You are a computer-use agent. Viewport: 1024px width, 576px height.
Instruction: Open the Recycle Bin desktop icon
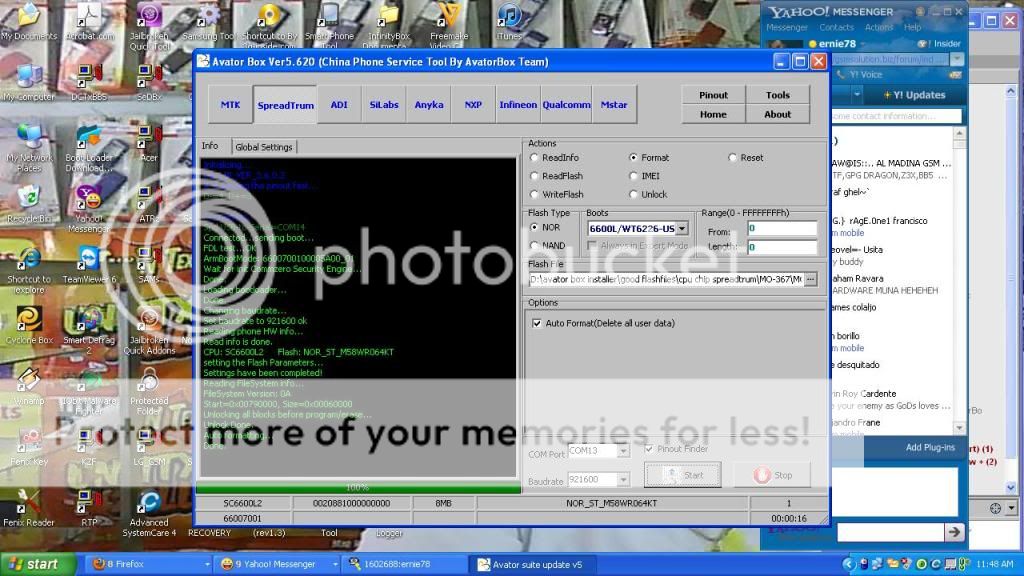[29, 197]
